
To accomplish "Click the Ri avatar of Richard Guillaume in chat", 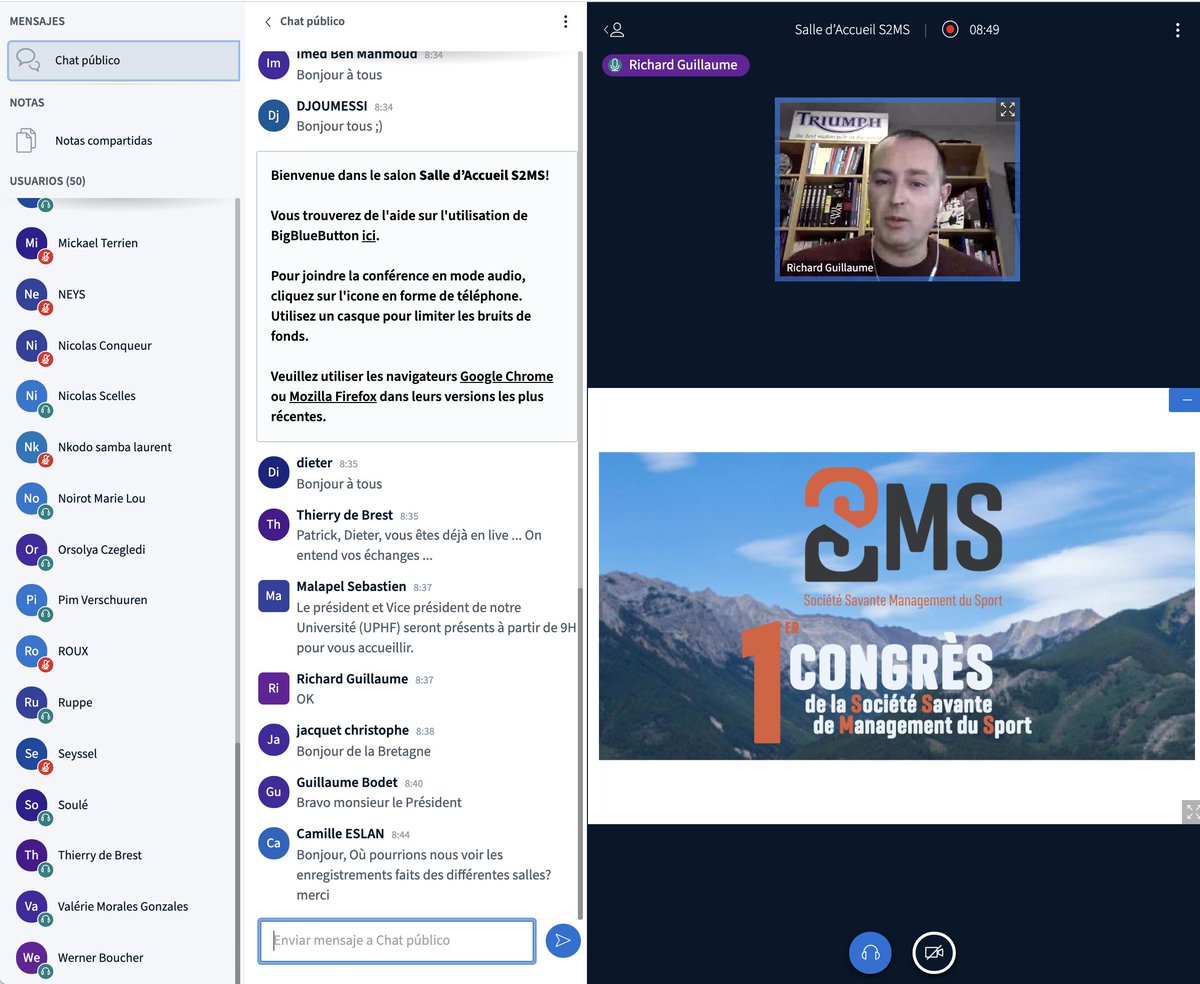I will click(x=274, y=688).
